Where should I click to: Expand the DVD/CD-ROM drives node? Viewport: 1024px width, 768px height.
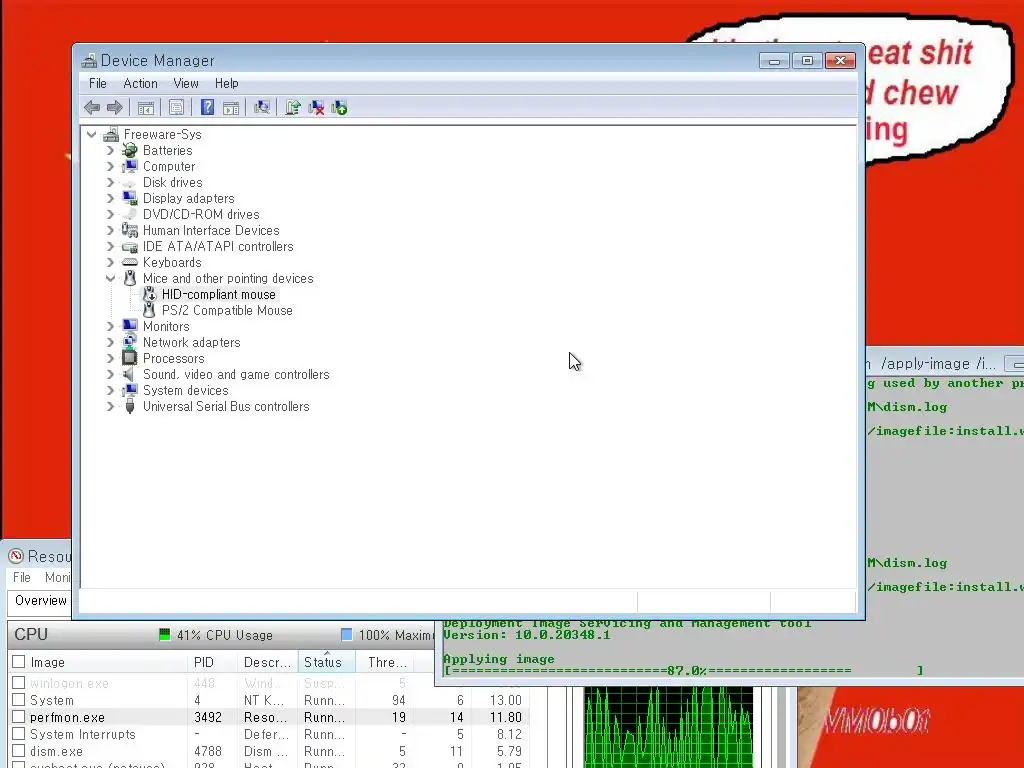click(110, 214)
